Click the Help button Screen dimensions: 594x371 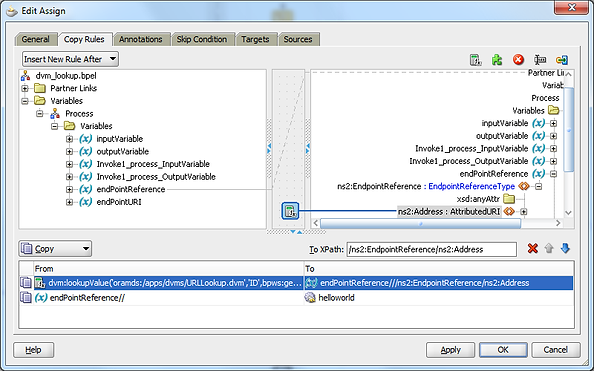click(x=34, y=350)
